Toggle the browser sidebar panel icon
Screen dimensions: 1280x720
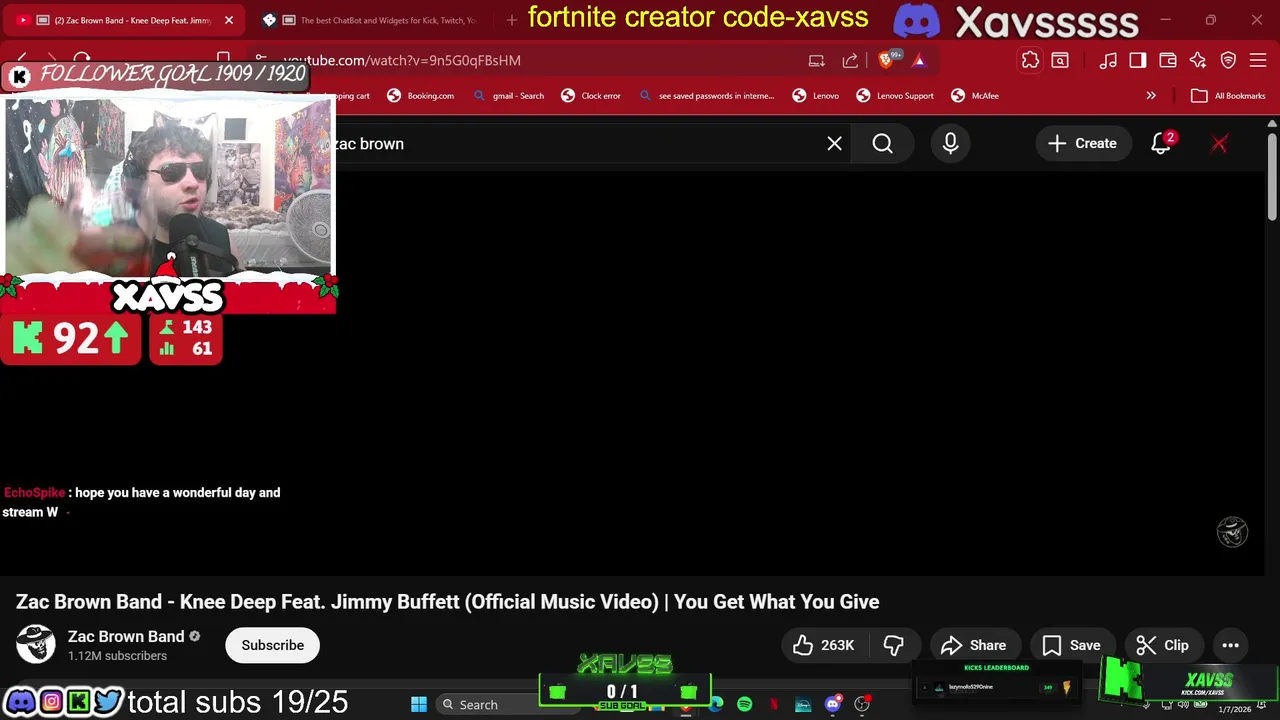(x=1138, y=60)
